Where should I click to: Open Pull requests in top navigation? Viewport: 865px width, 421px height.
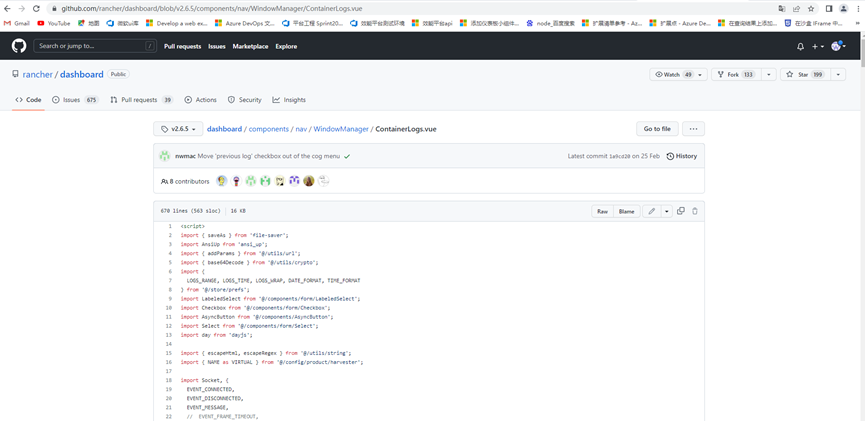pyautogui.click(x=183, y=46)
